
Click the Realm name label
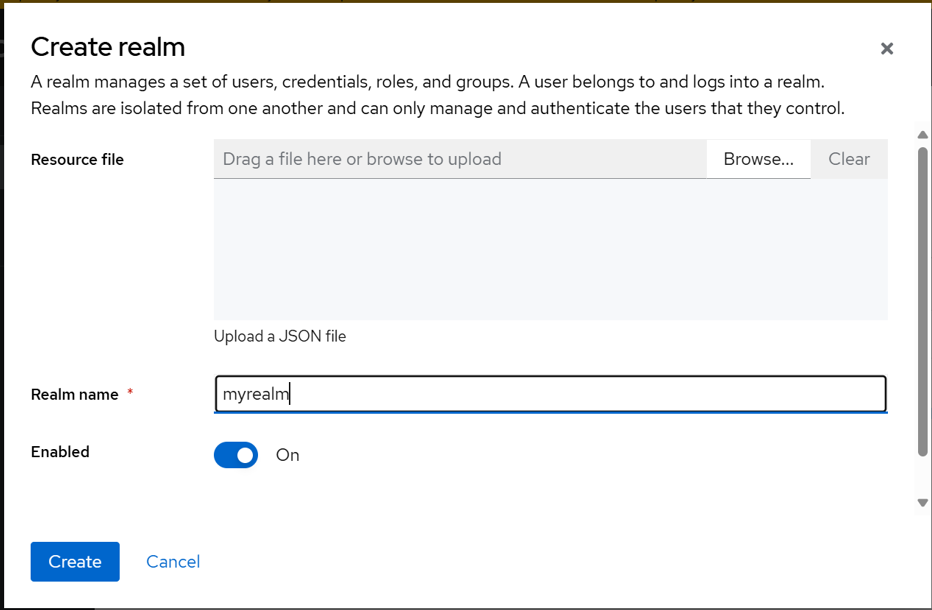pos(75,395)
